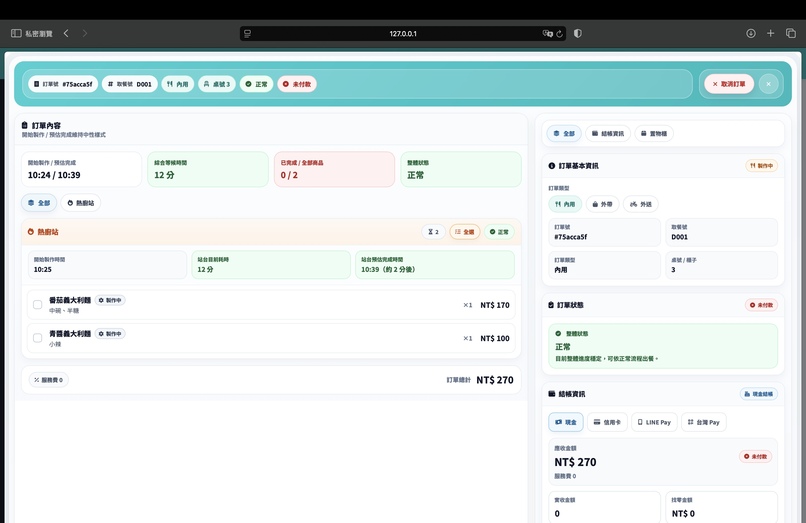Click 未付款 badge in 訂單狀態 header

click(761, 305)
